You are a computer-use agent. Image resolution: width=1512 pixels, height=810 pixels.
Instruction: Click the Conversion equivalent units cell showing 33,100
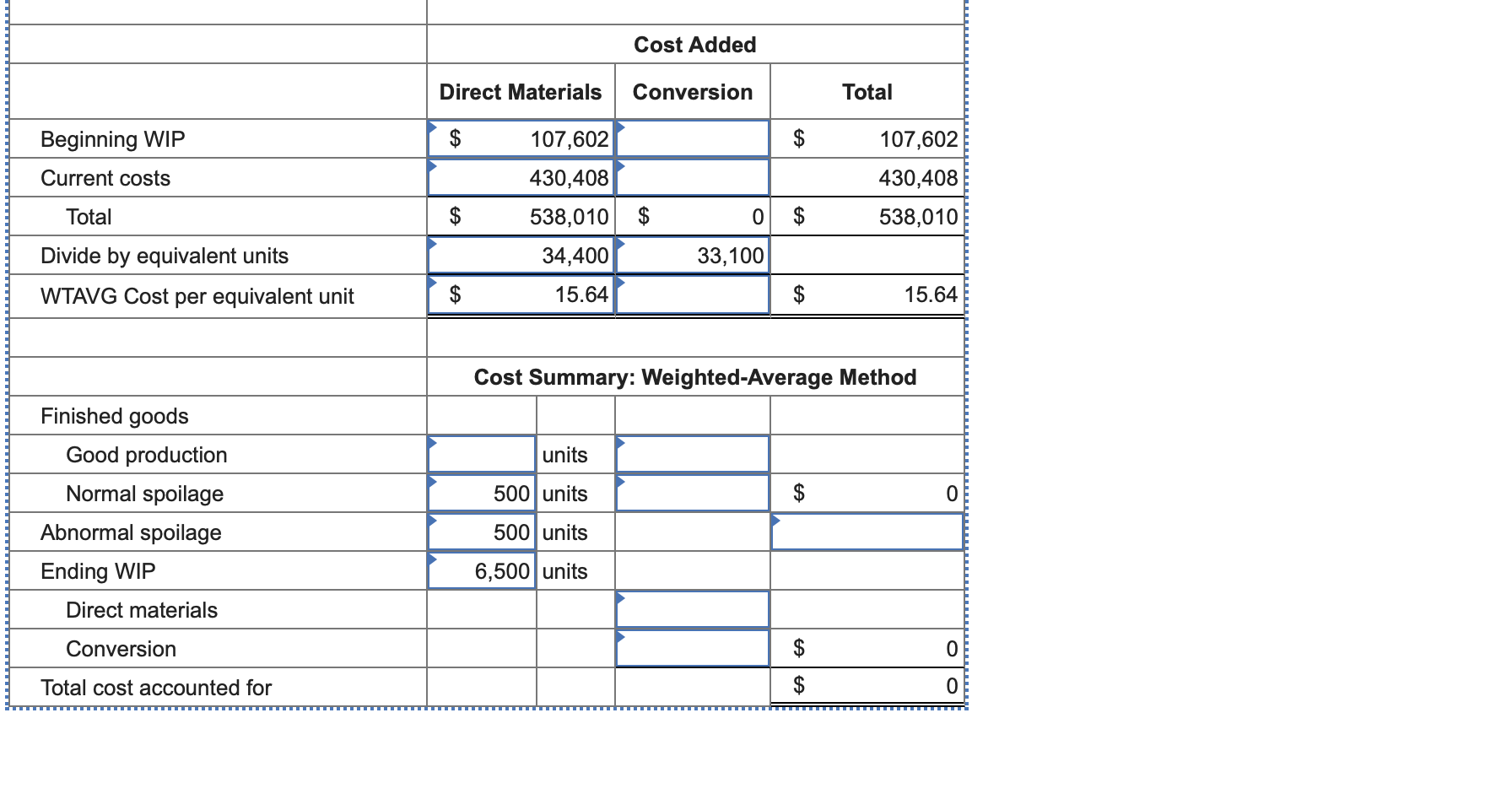pos(692,255)
